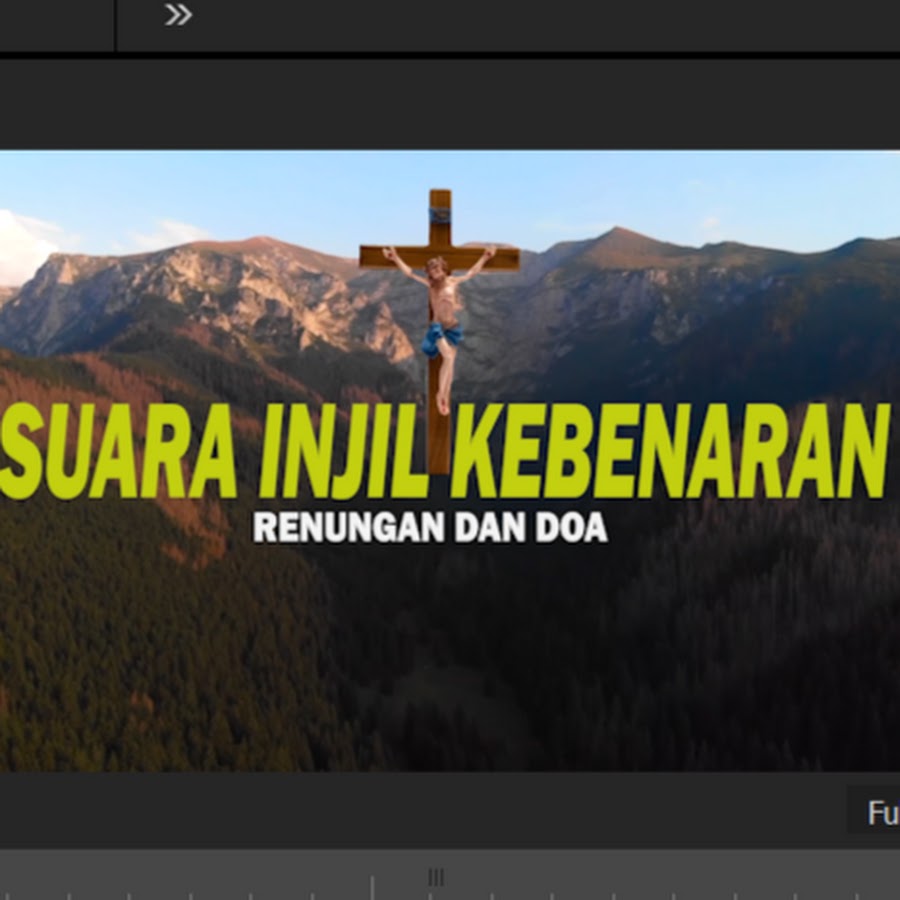This screenshot has height=900, width=900.
Task: Click the white cloud at preview's left edge
Action: point(22,245)
